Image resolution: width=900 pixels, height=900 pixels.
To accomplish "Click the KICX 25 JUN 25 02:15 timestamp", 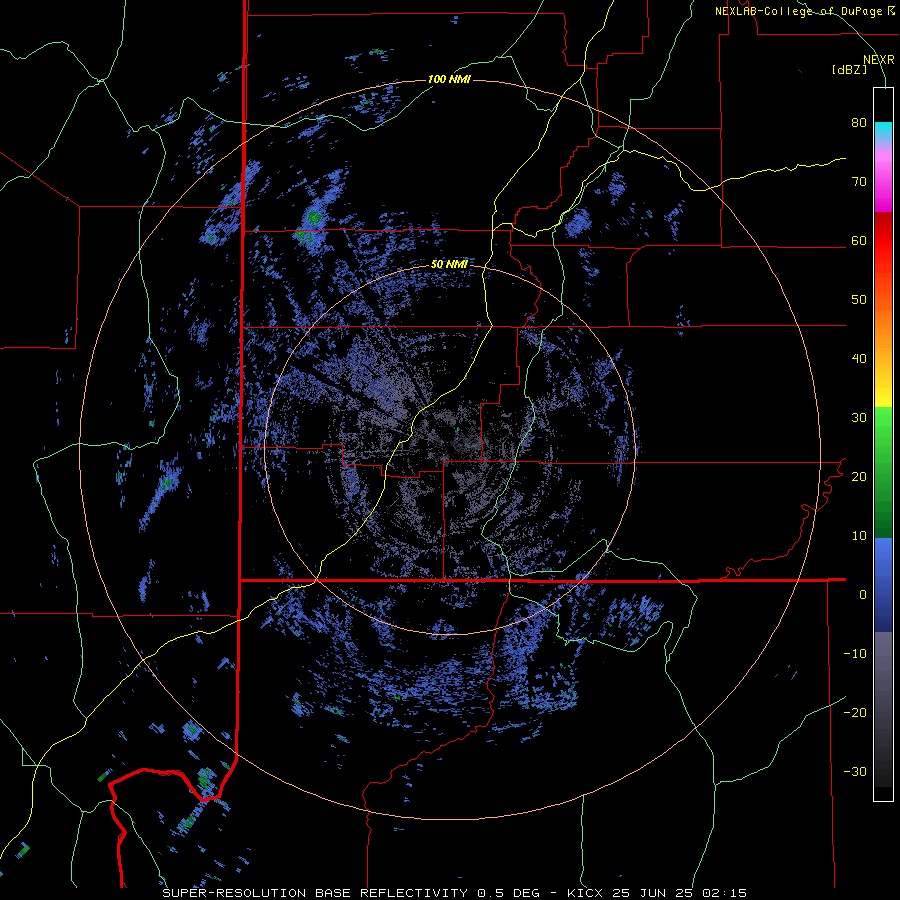I will coord(657,893).
